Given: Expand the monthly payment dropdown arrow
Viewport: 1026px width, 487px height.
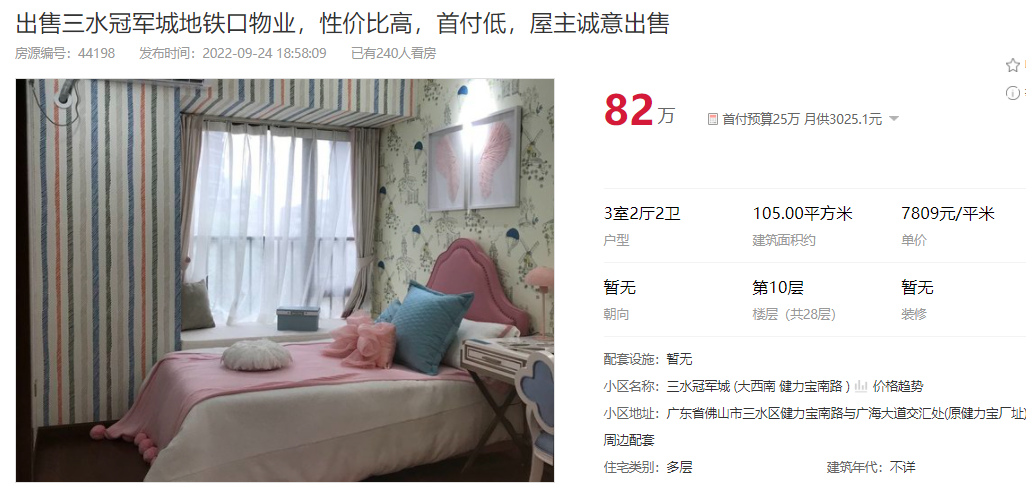Looking at the screenshot, I should (x=894, y=119).
